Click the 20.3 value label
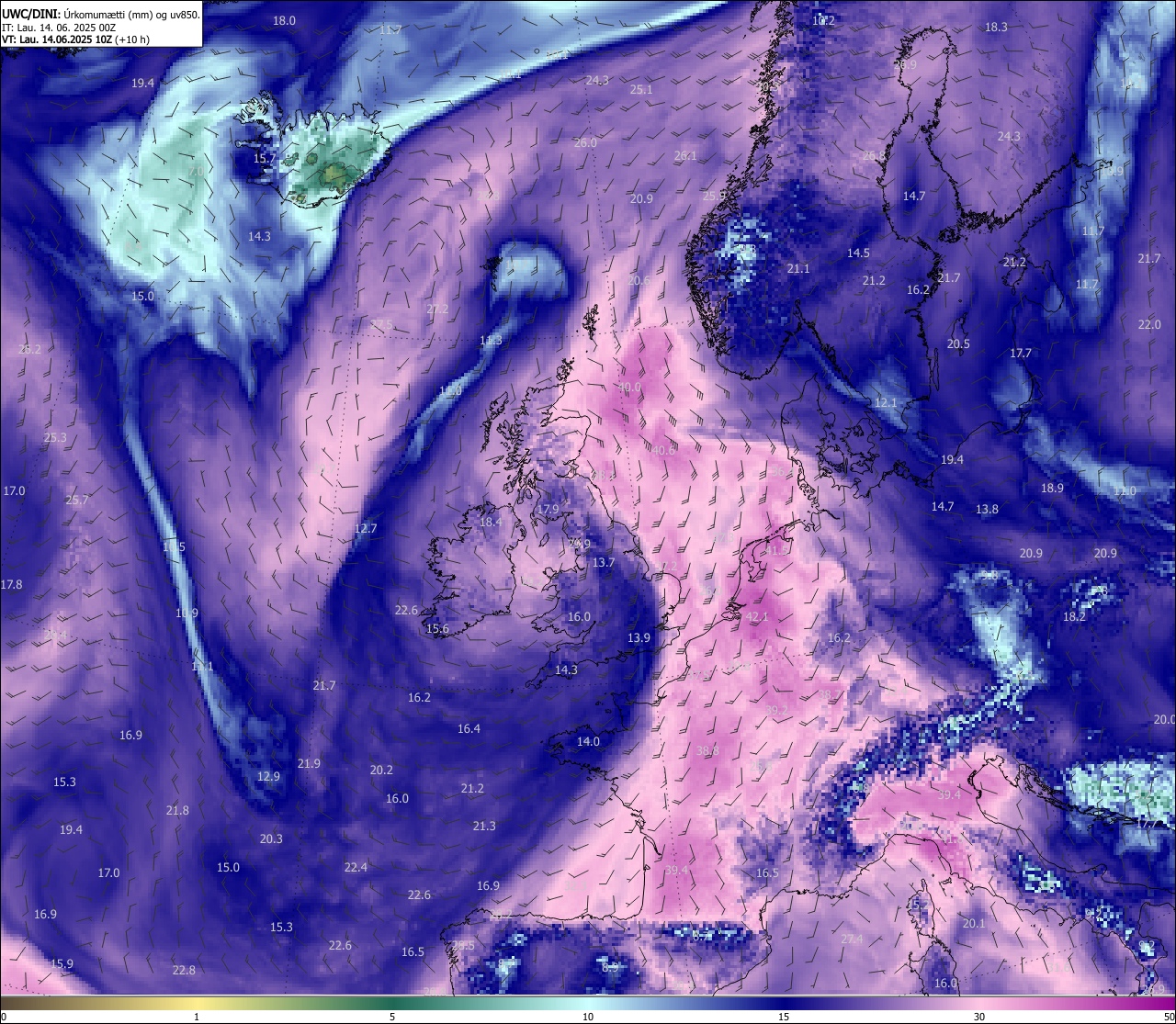The image size is (1176, 1024). click(271, 838)
